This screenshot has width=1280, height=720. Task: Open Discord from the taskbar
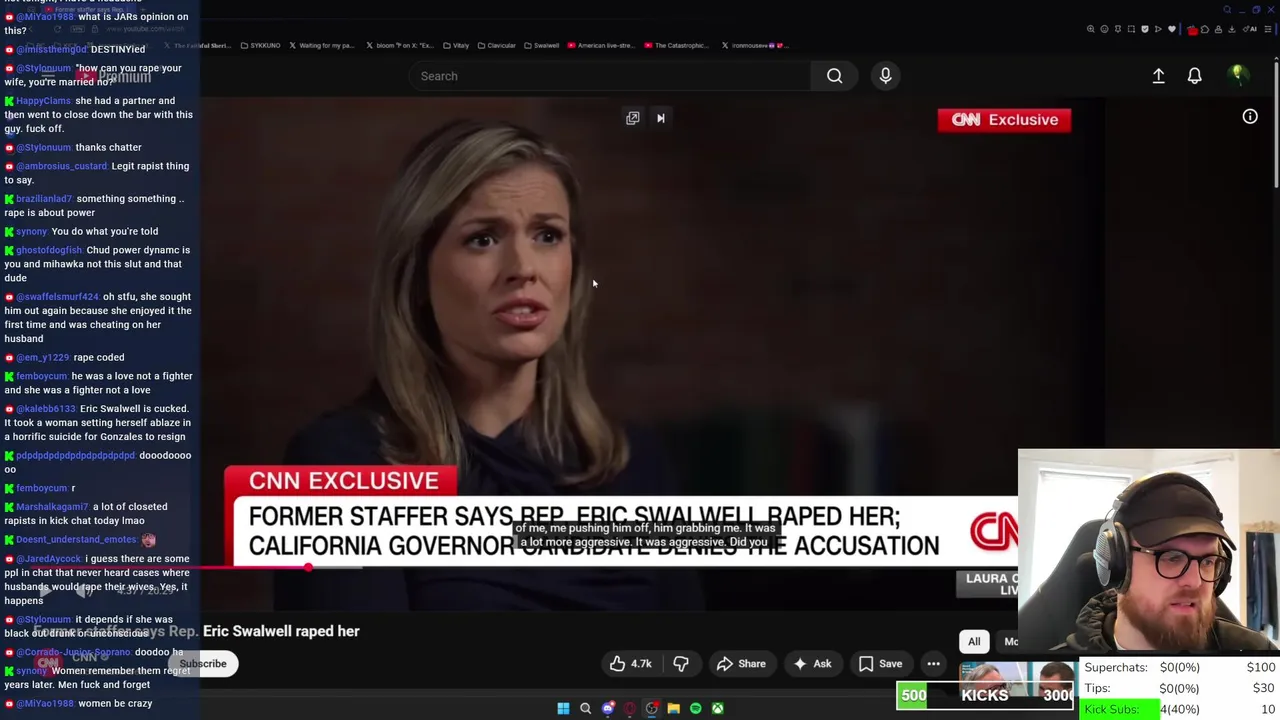coord(607,708)
